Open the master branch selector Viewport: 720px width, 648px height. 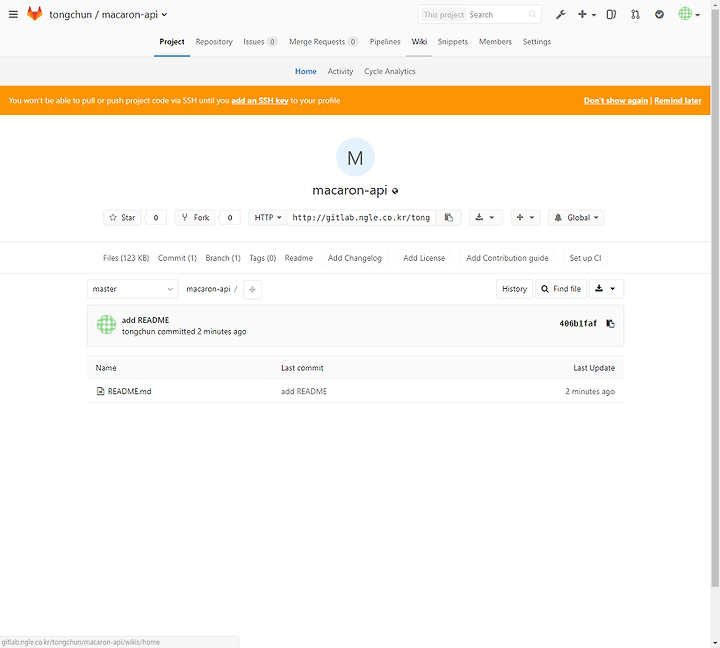click(132, 289)
